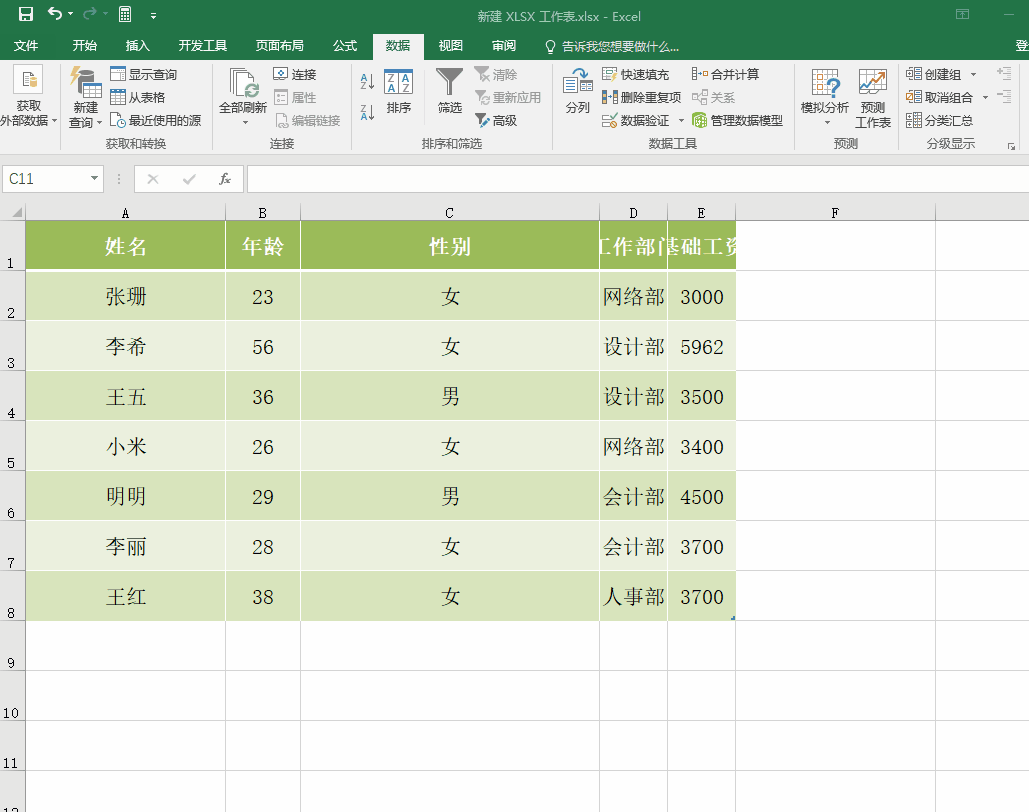Image resolution: width=1029 pixels, height=812 pixels.
Task: Click the 性别 header cell
Action: pyautogui.click(x=450, y=246)
